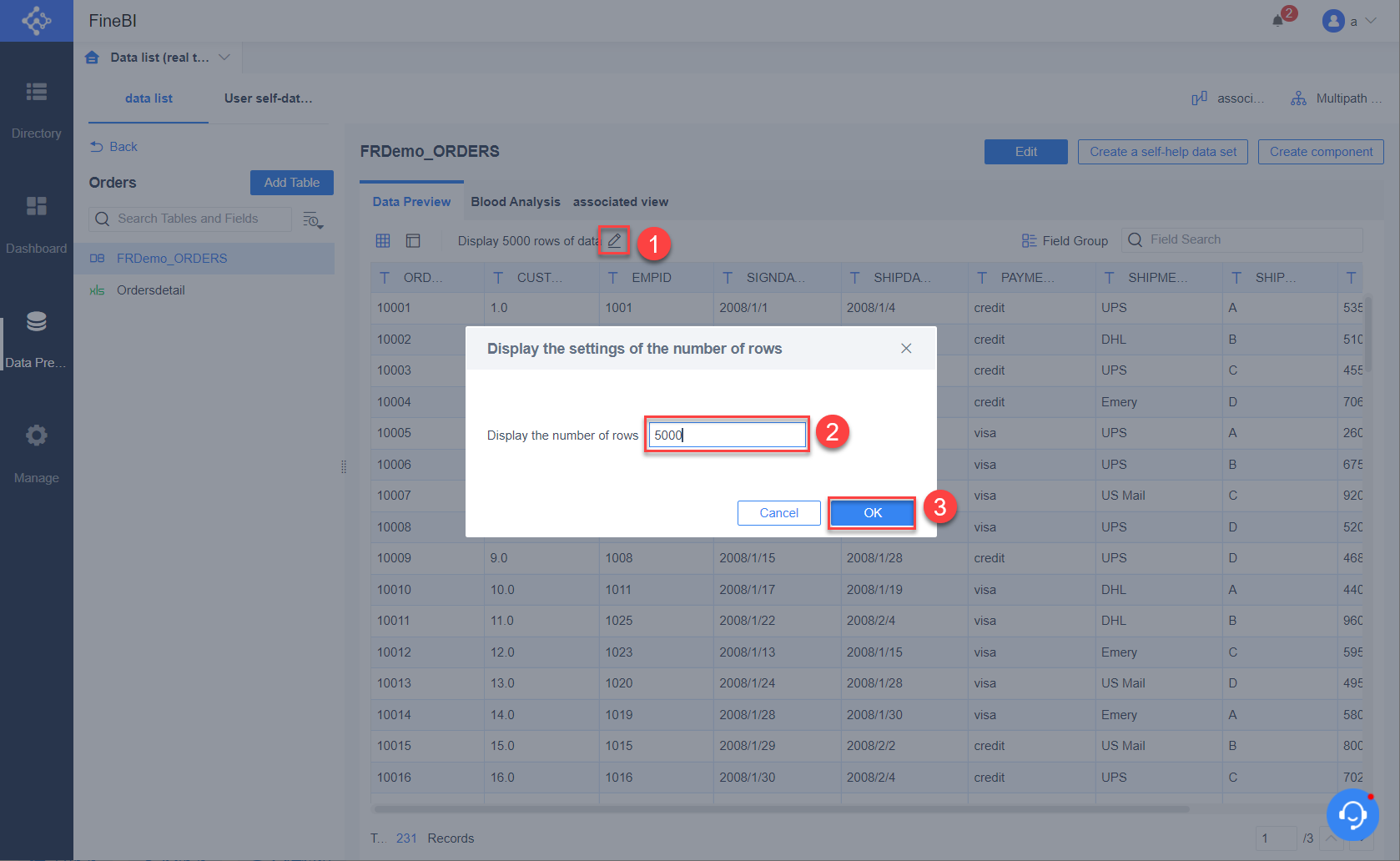
Task: Open the Field Group icon
Action: (x=1029, y=240)
